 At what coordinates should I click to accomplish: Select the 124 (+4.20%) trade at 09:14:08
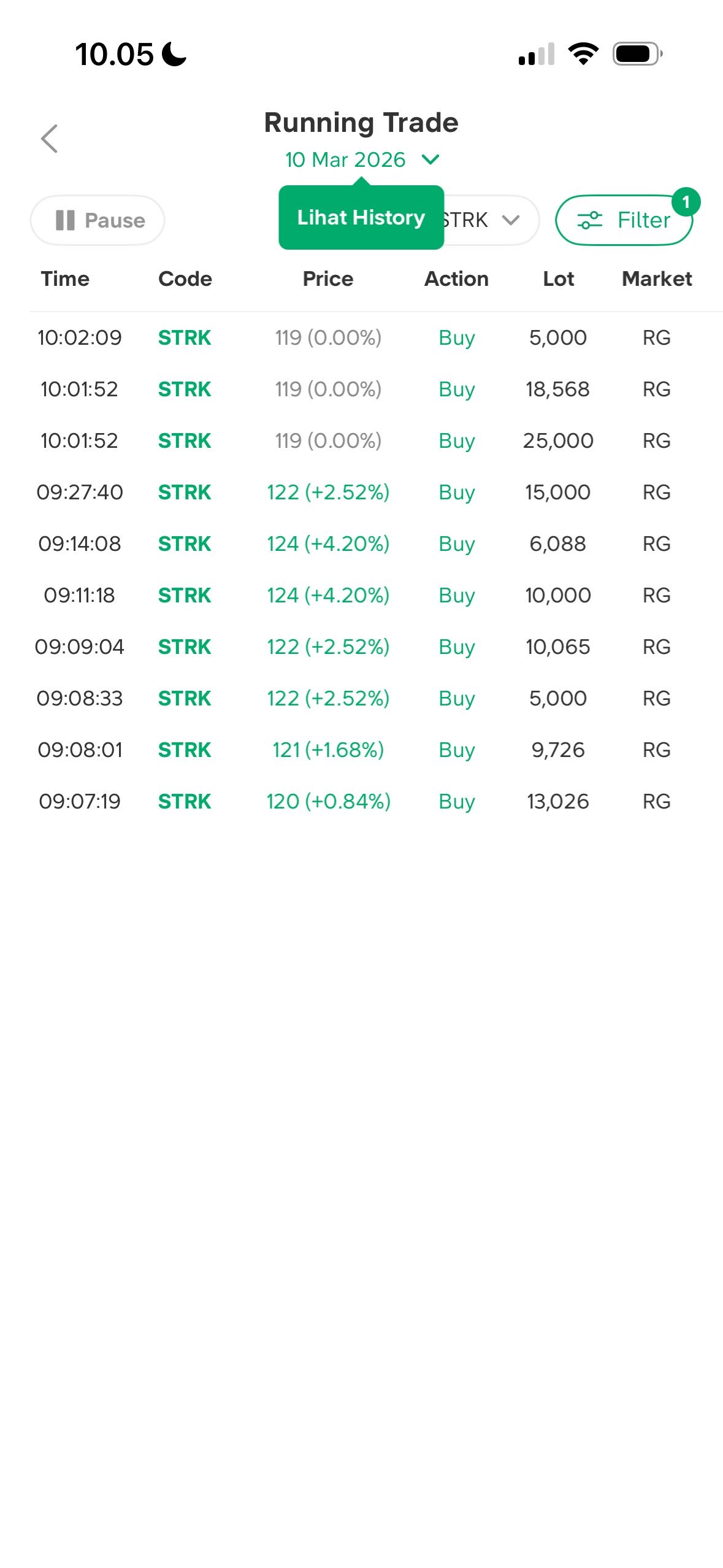pyautogui.click(x=328, y=544)
